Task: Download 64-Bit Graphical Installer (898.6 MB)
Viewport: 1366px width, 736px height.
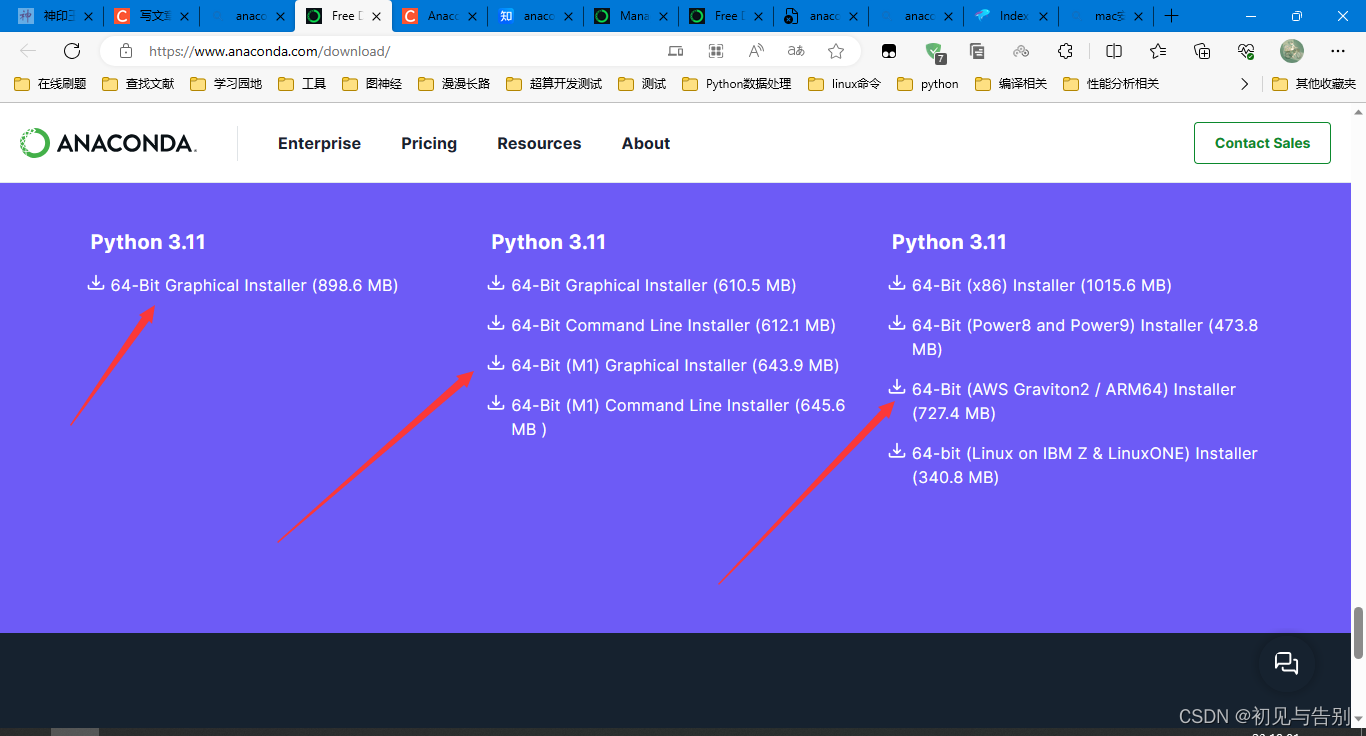Action: [254, 285]
